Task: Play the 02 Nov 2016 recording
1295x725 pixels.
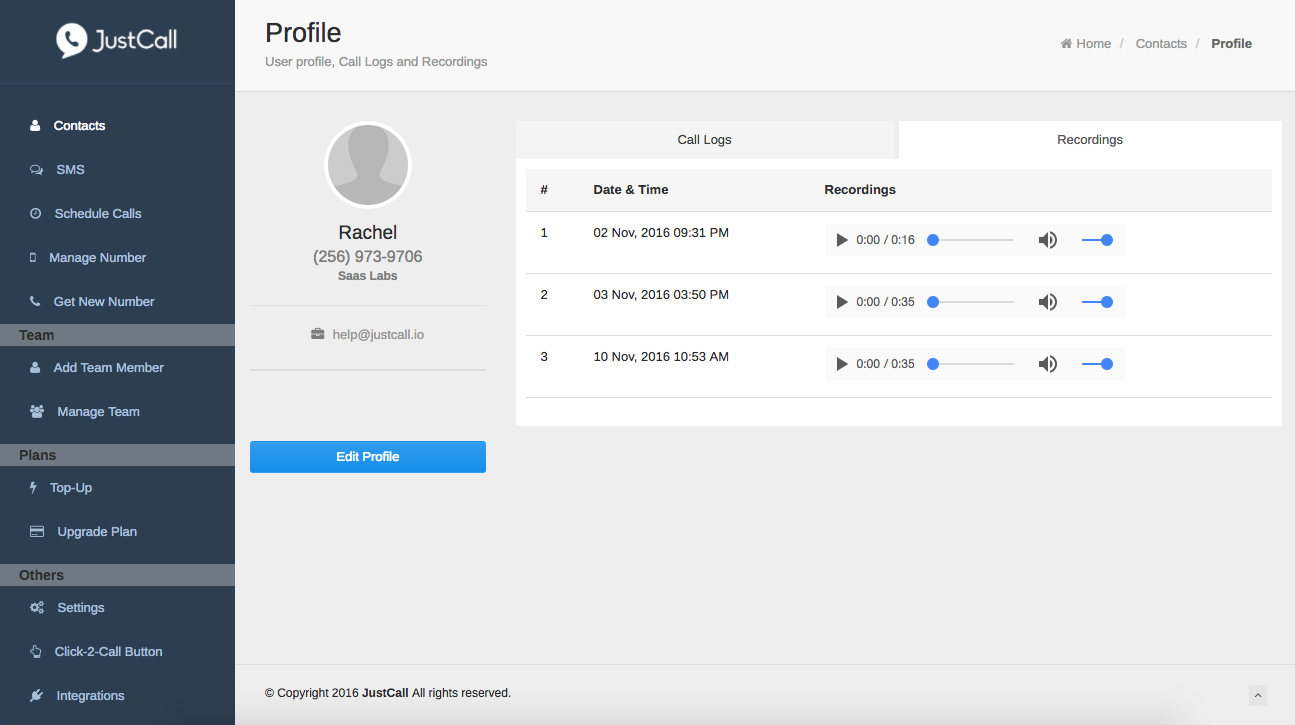Action: click(842, 240)
